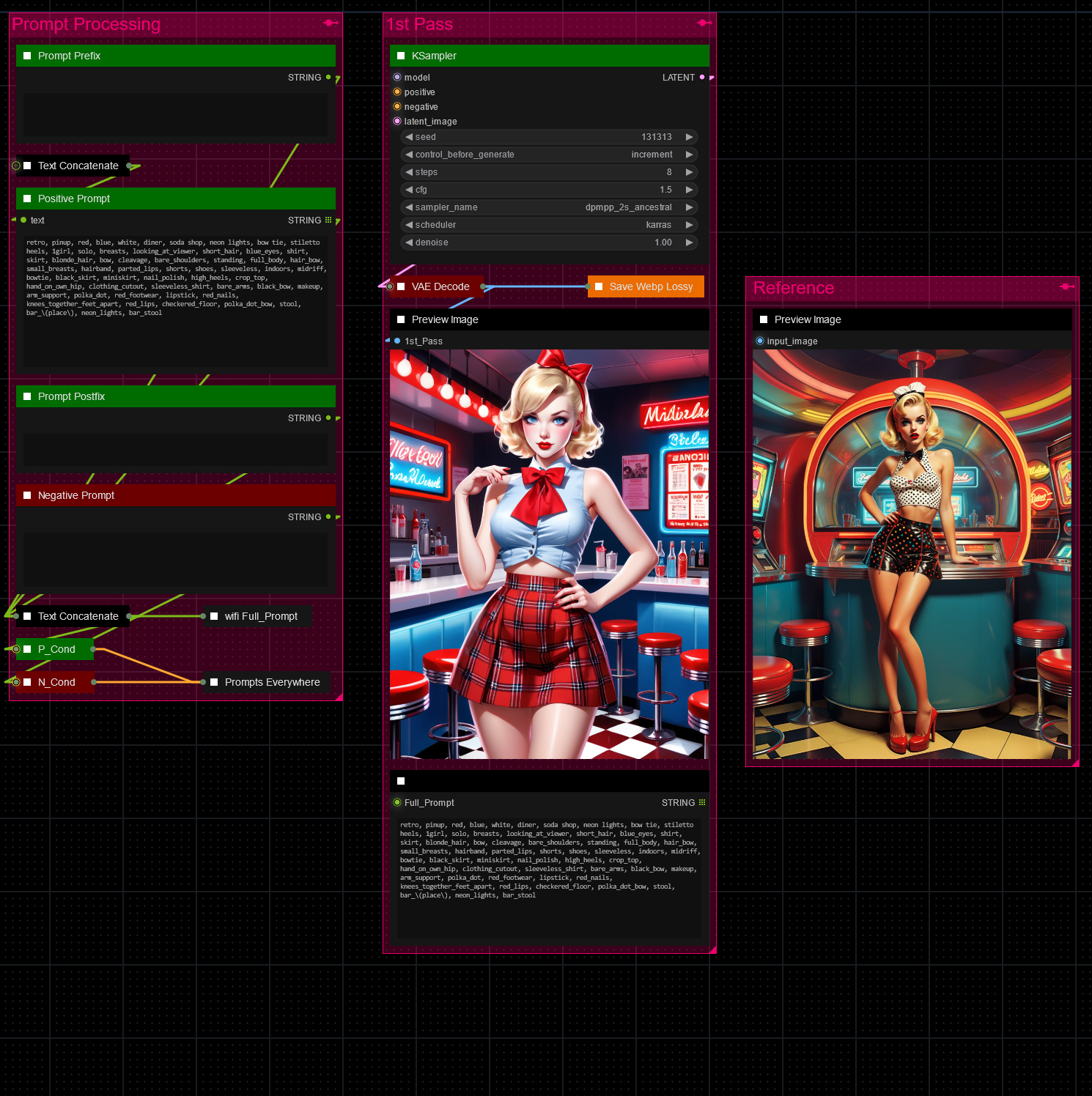Click the Prompt Prefix STRING output port
Viewport: 1092px width, 1096px height.
328,77
